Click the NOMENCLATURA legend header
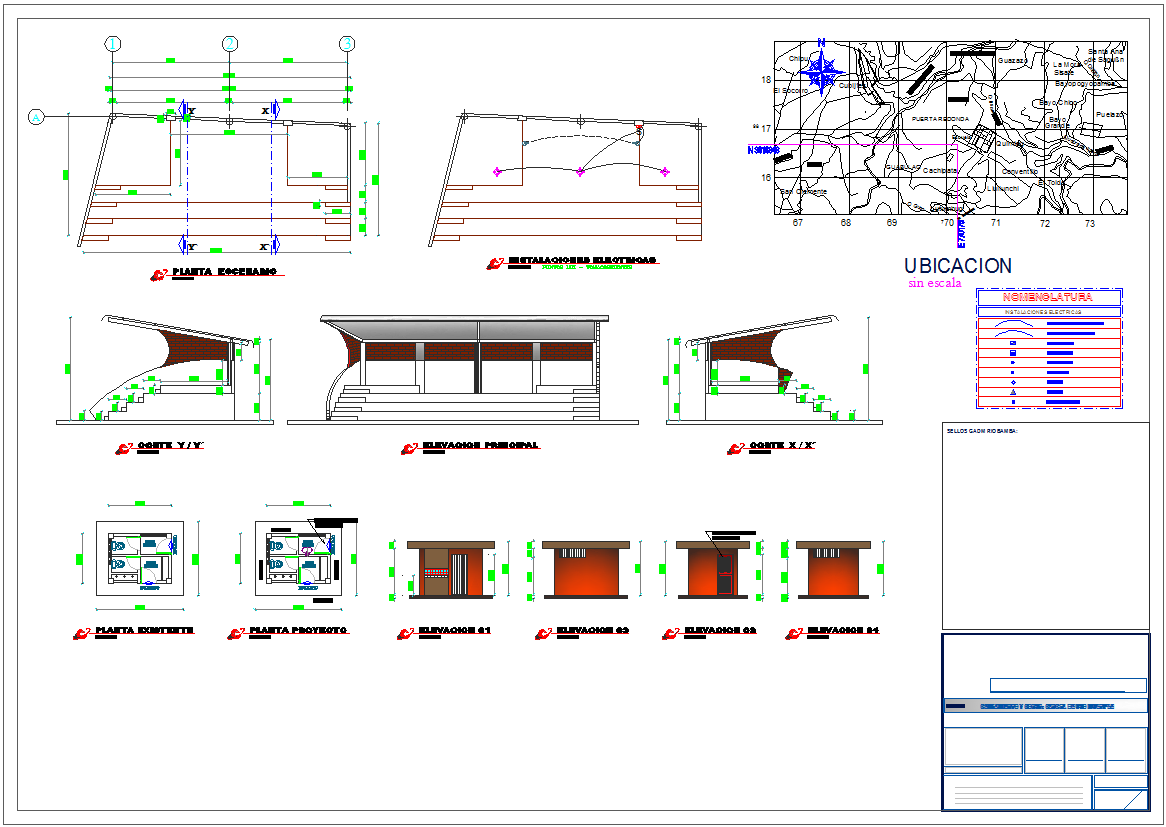 coord(1048,297)
